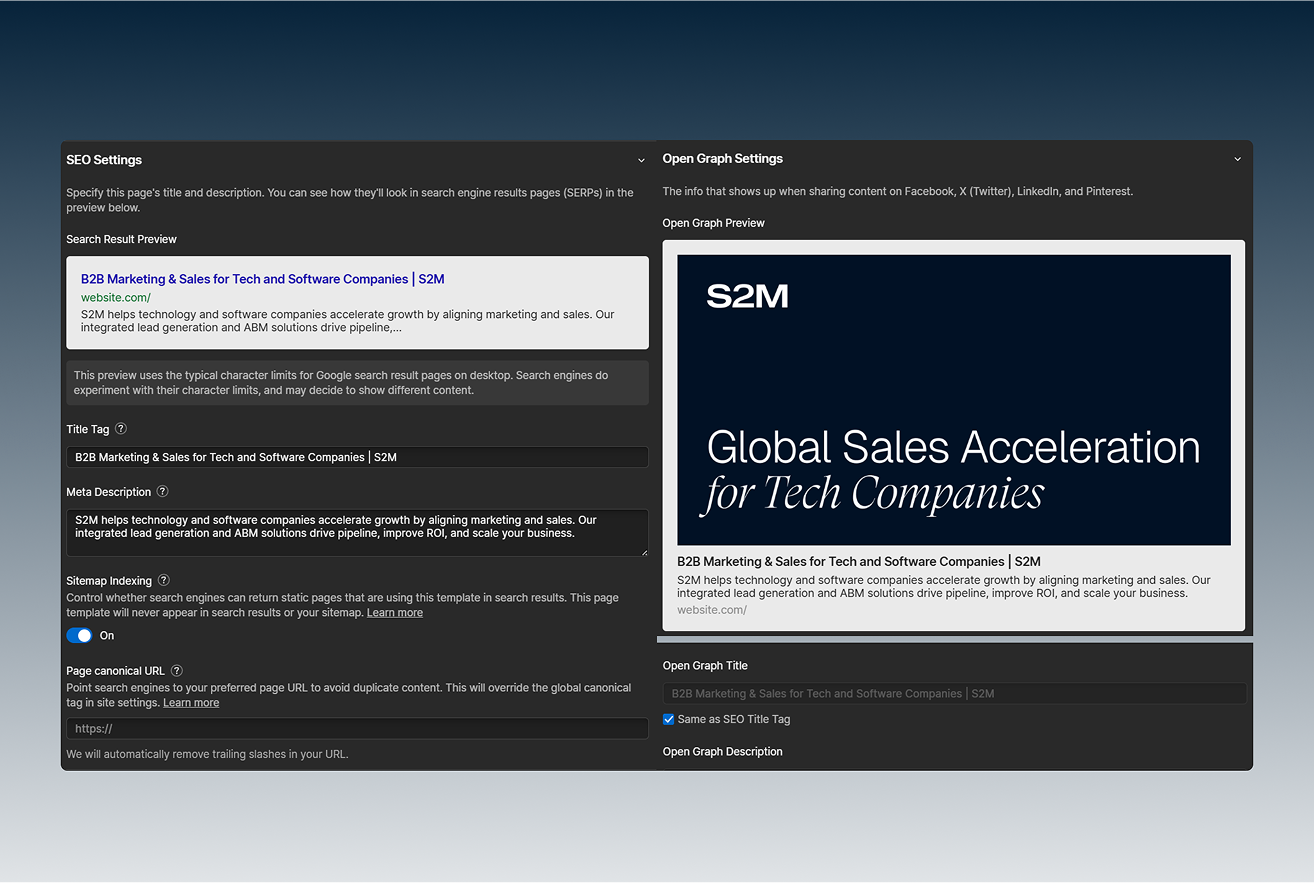Click the canonical URL https:// field

(x=357, y=729)
